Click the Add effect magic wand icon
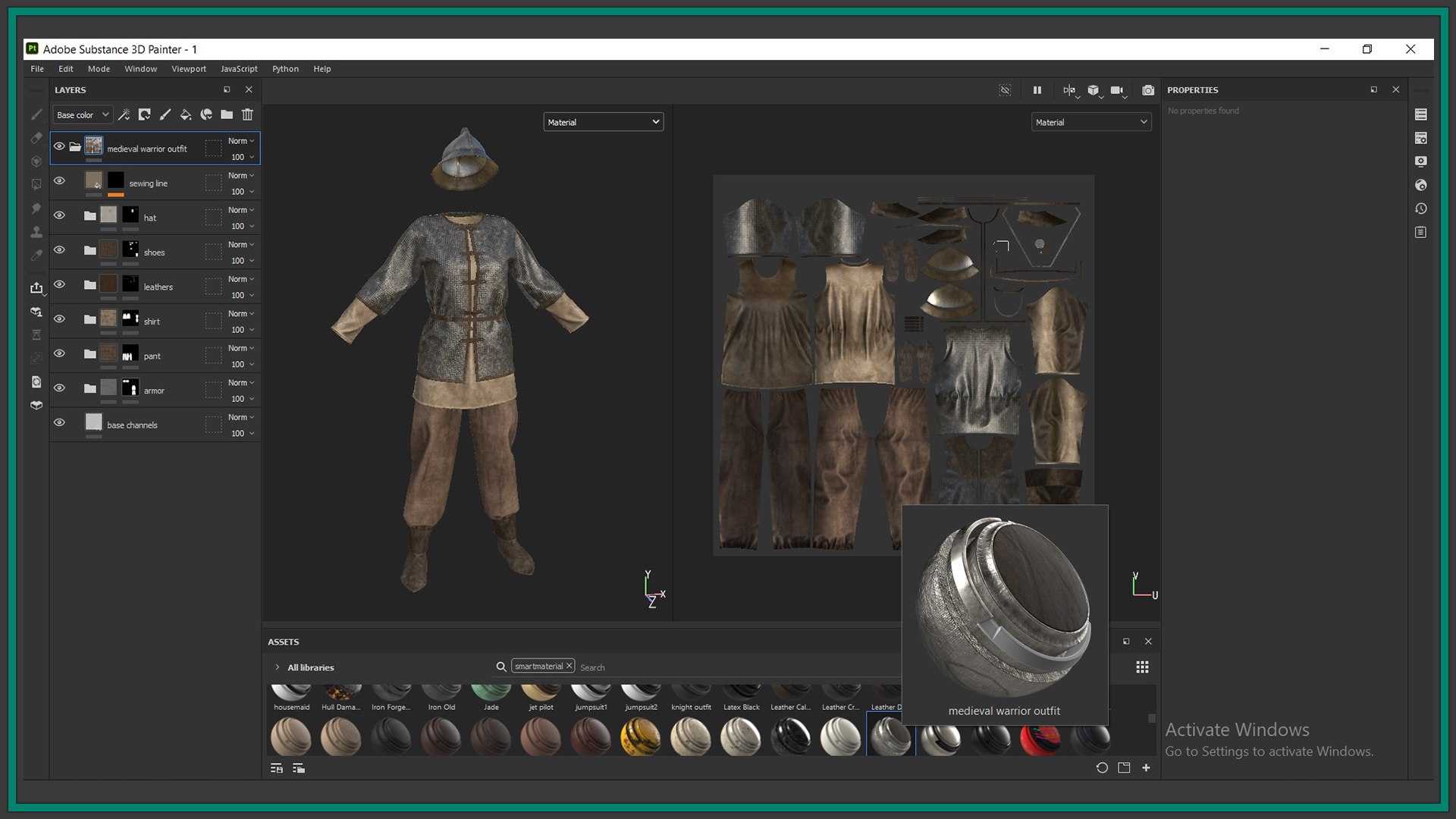 124,115
